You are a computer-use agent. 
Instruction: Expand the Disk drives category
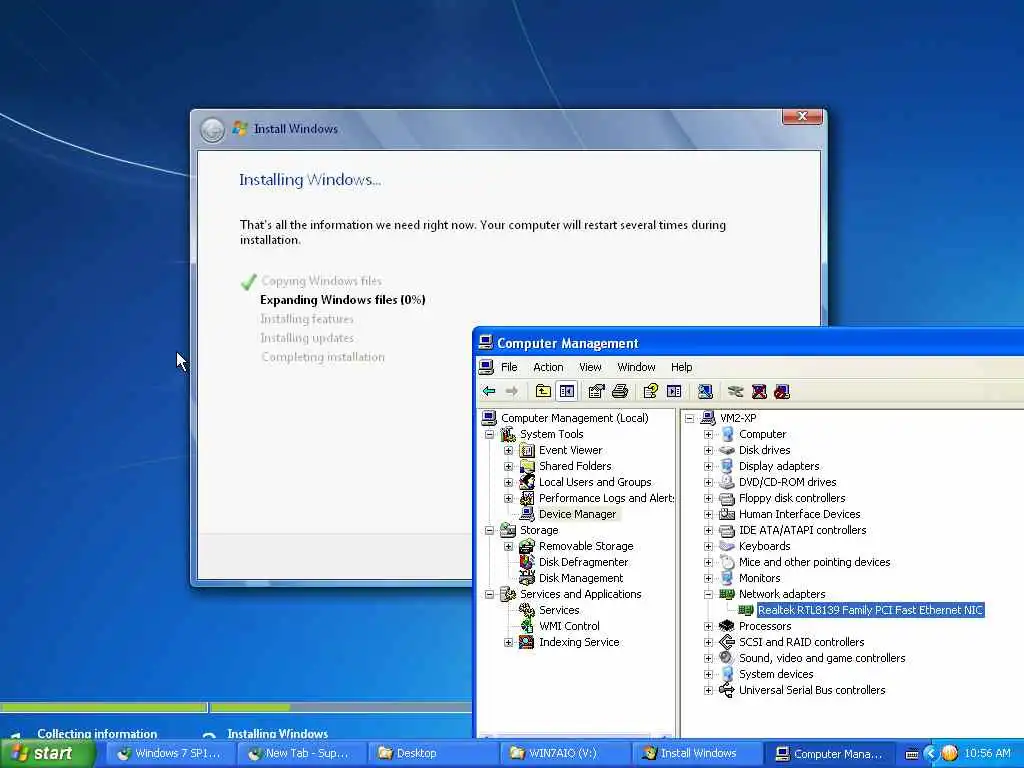[708, 450]
